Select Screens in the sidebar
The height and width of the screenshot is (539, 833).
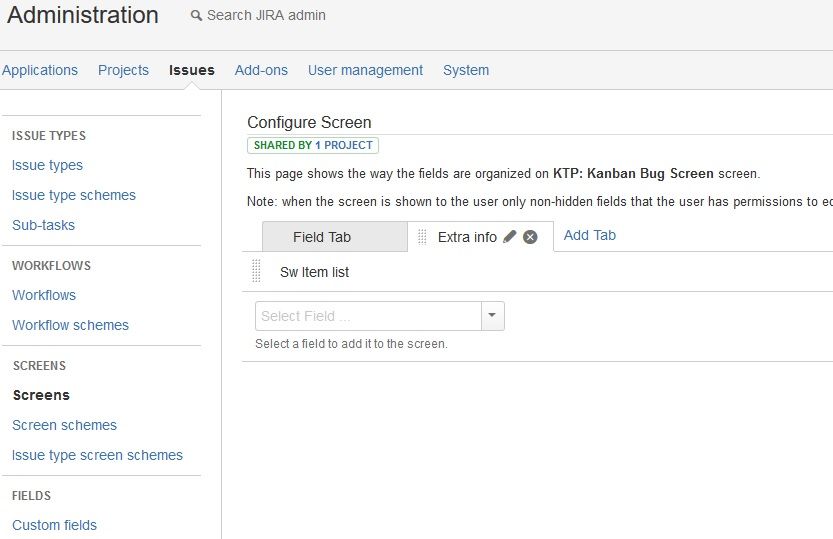pos(41,395)
